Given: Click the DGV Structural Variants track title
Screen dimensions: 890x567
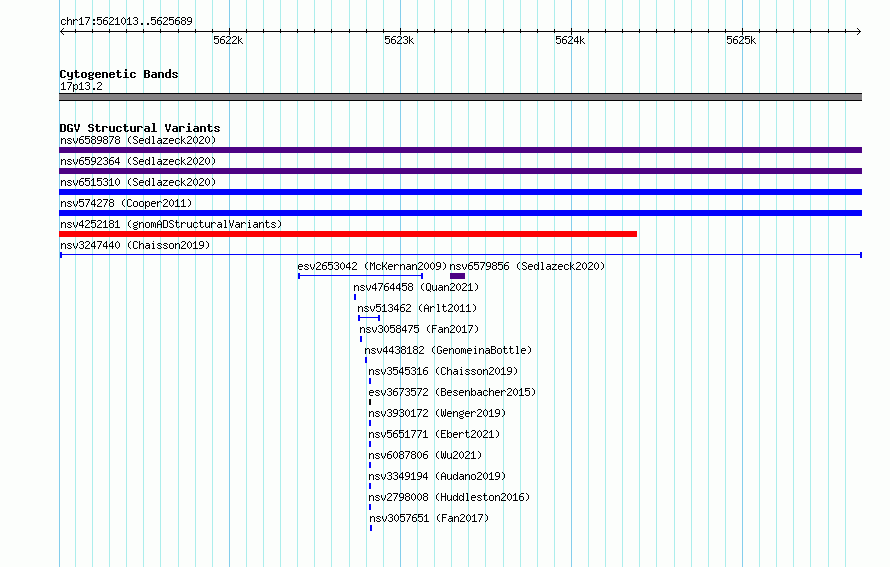Looking at the screenshot, I should pos(140,128).
